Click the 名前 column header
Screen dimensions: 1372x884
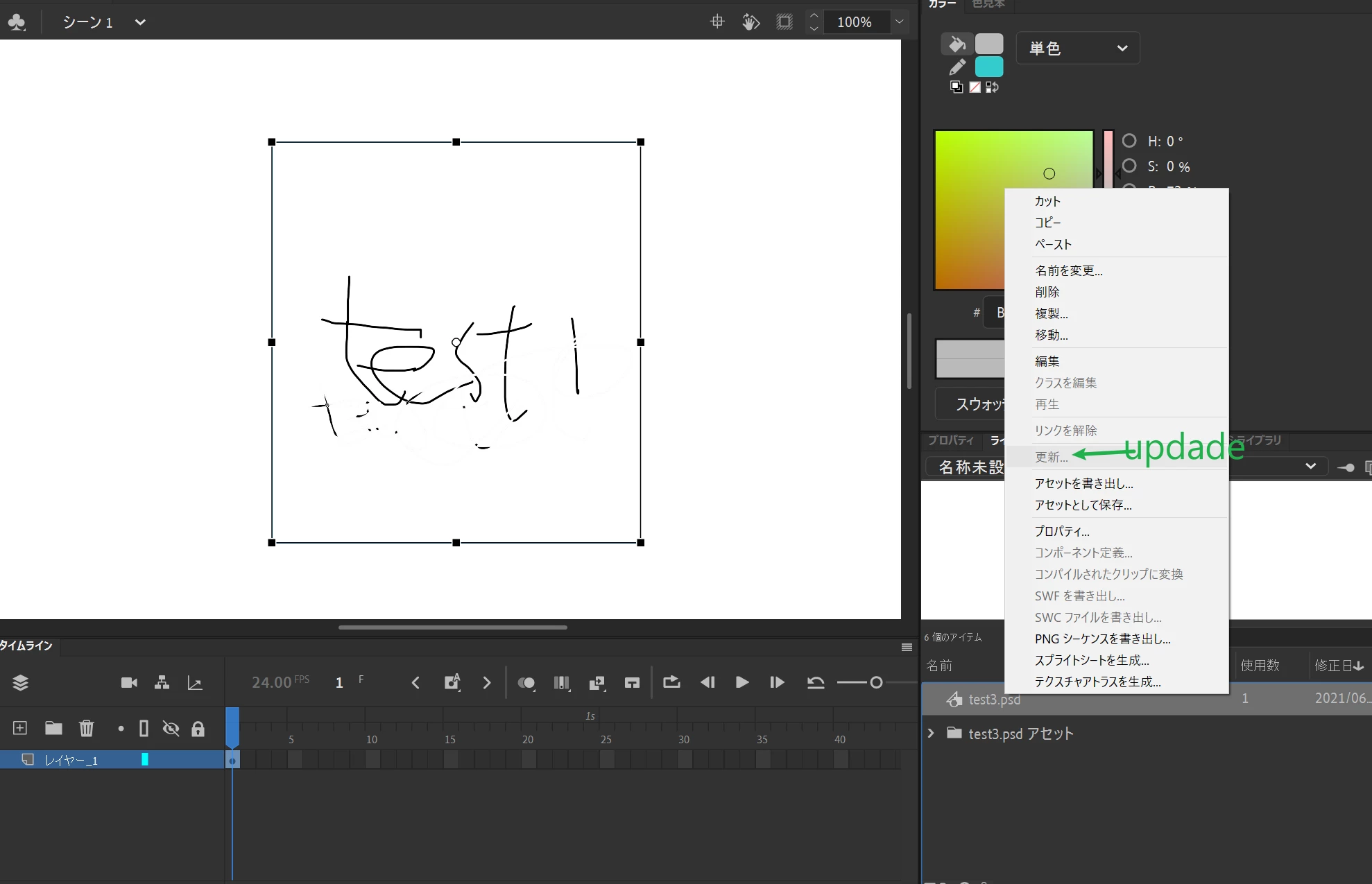(939, 666)
